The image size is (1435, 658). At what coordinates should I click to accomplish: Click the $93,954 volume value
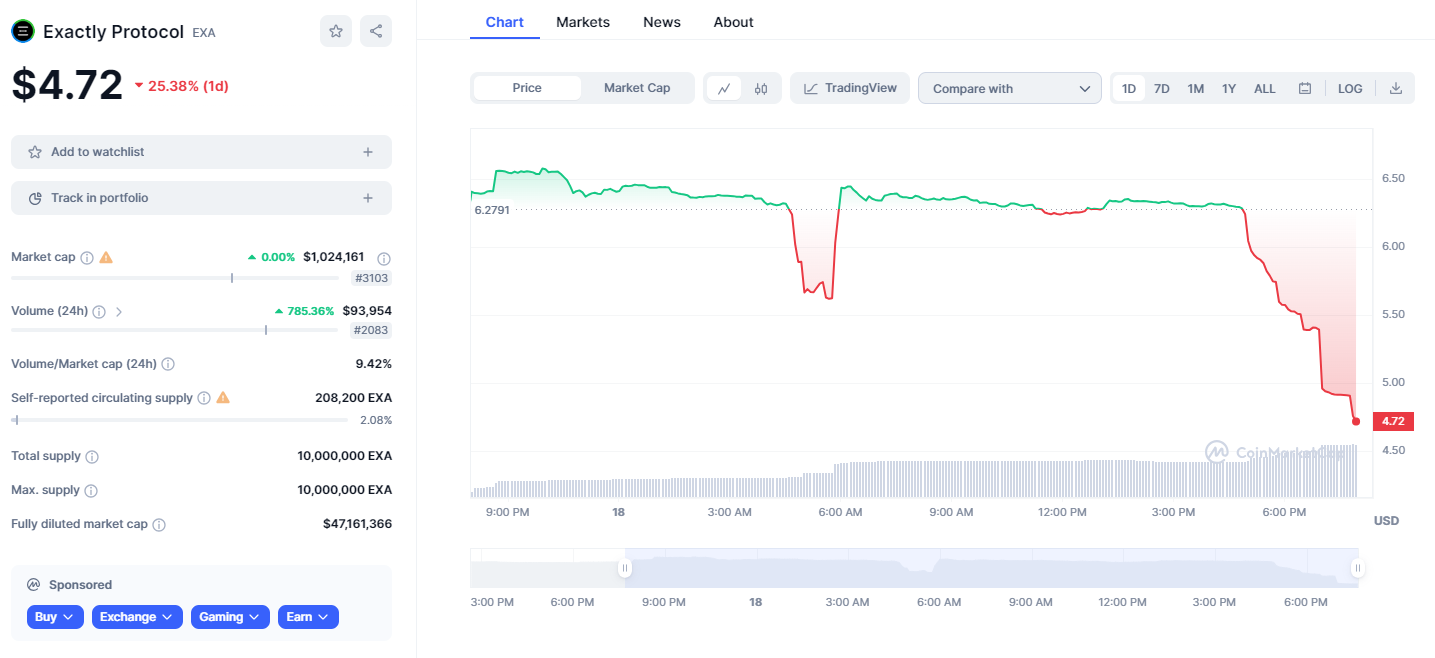[367, 311]
